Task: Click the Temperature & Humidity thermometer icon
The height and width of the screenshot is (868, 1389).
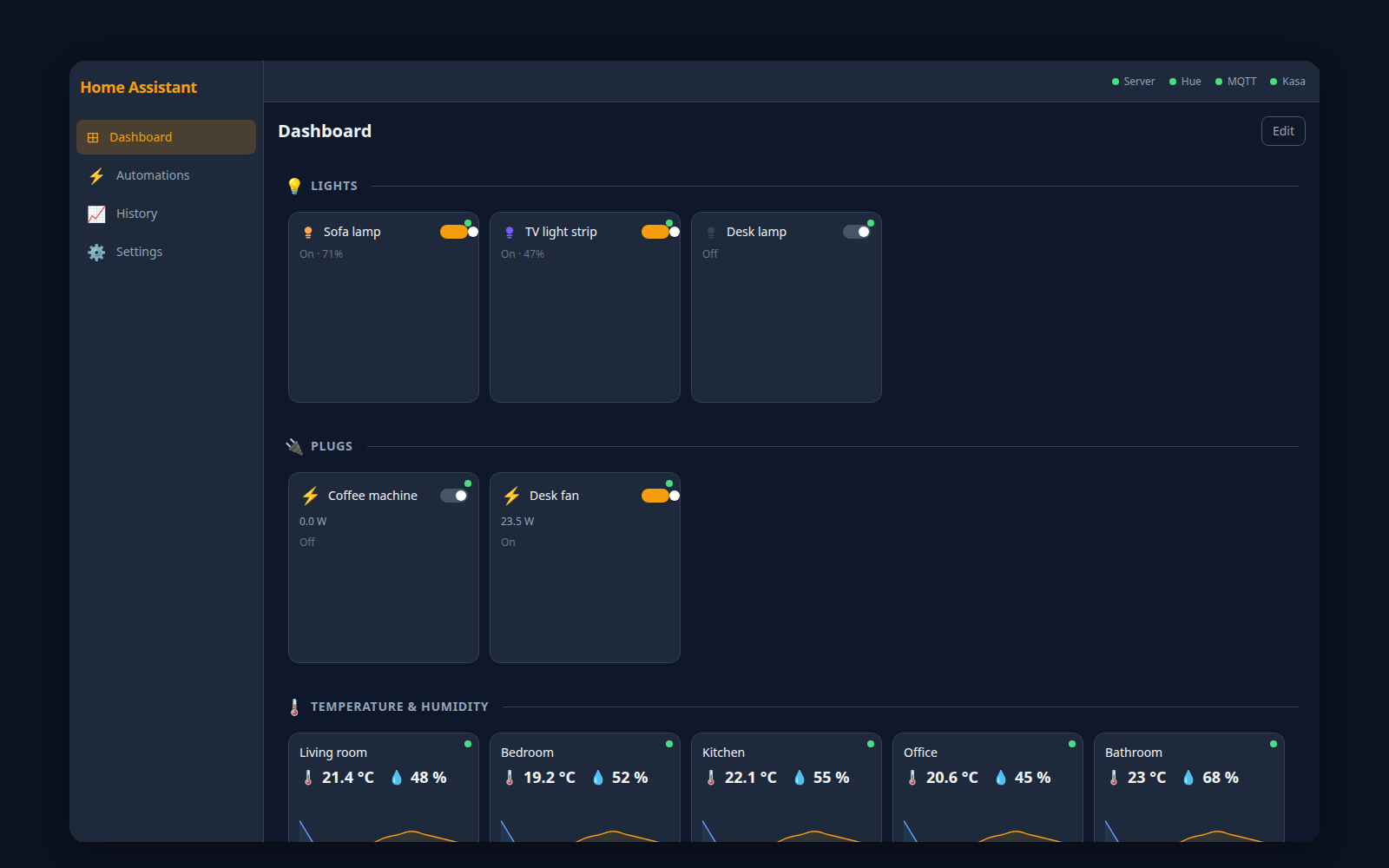Action: (x=294, y=707)
